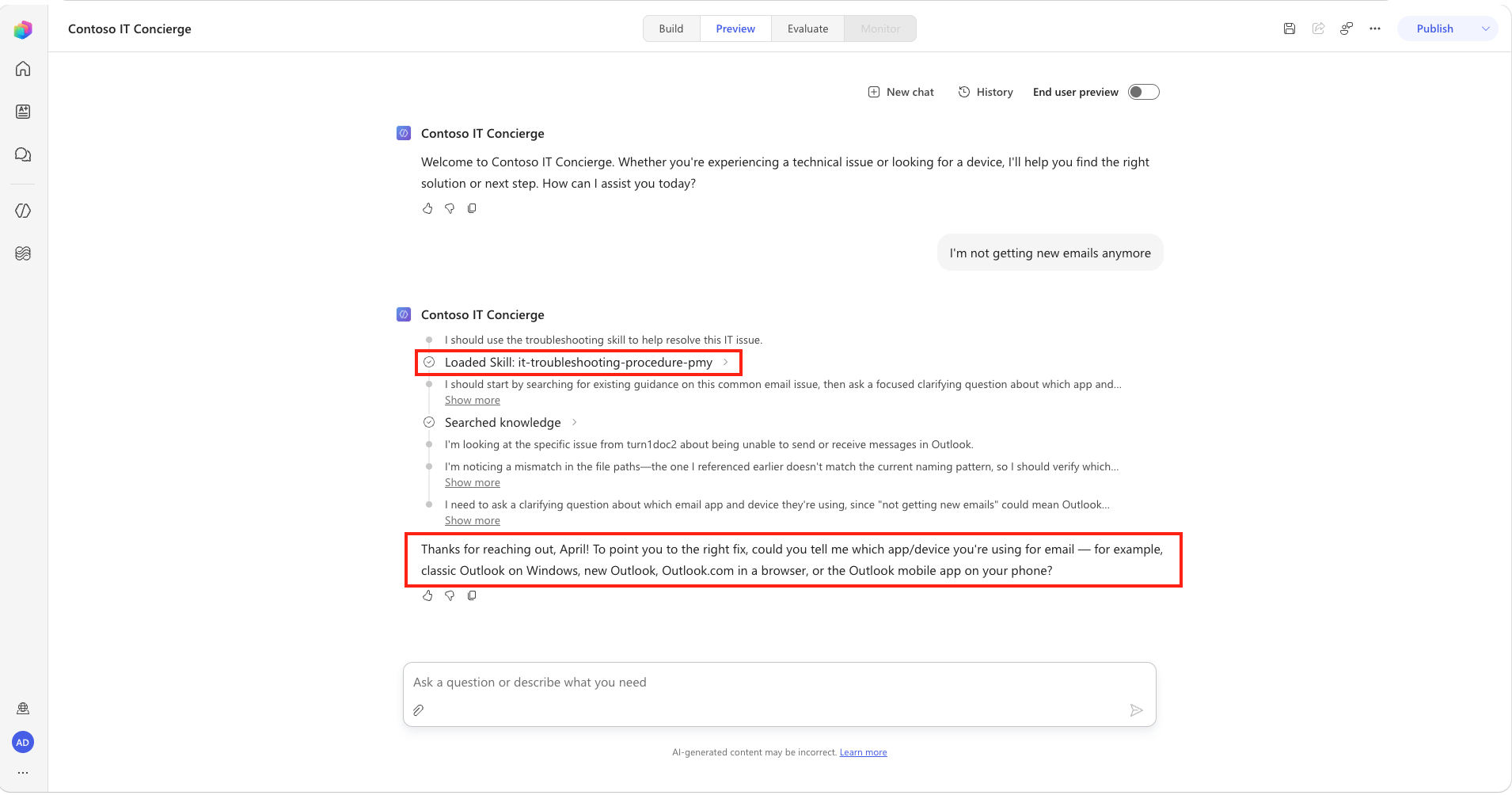
Task: Open the Agents icon in sidebar
Action: pos(23,112)
